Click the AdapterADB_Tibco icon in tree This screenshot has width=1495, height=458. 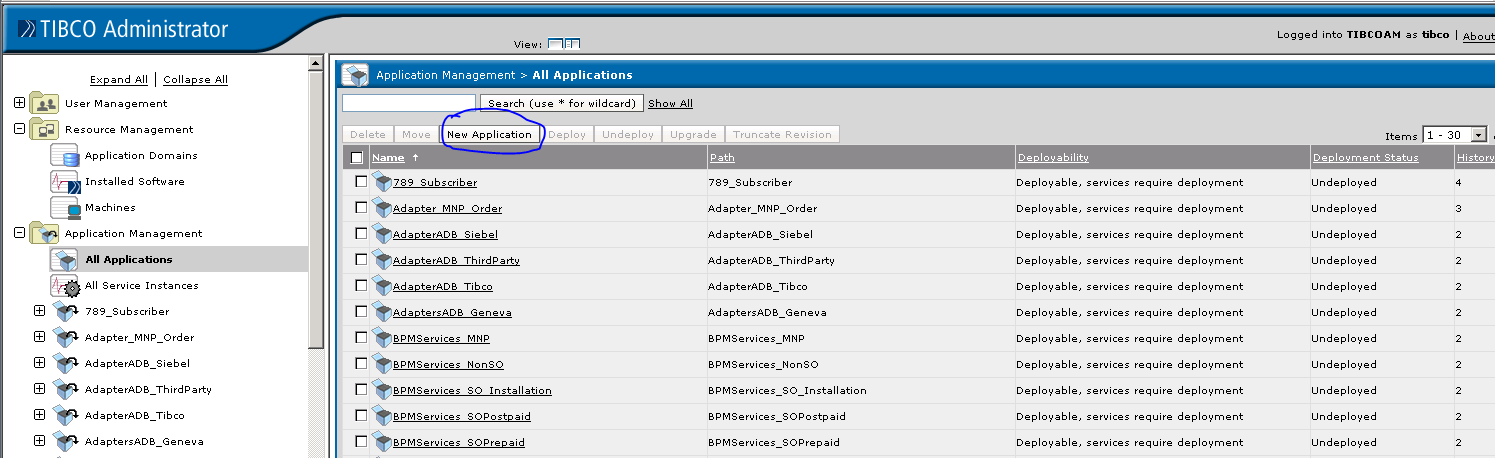pyautogui.click(x=64, y=416)
